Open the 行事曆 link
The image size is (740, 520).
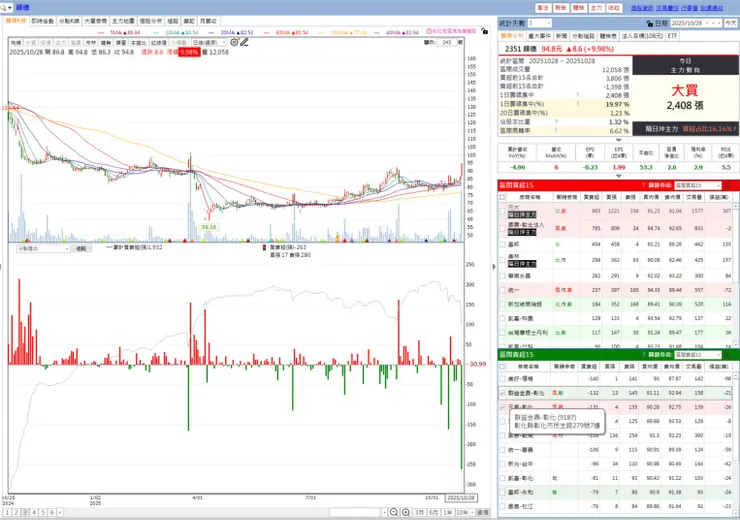(689, 8)
